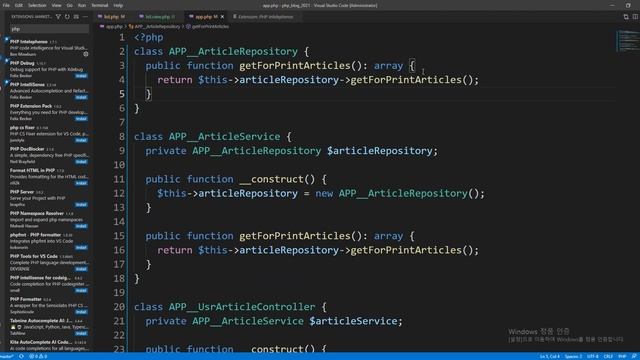Open PHP Intelephense manage gear
This screenshot has height=360, width=640.
pos(86,54)
